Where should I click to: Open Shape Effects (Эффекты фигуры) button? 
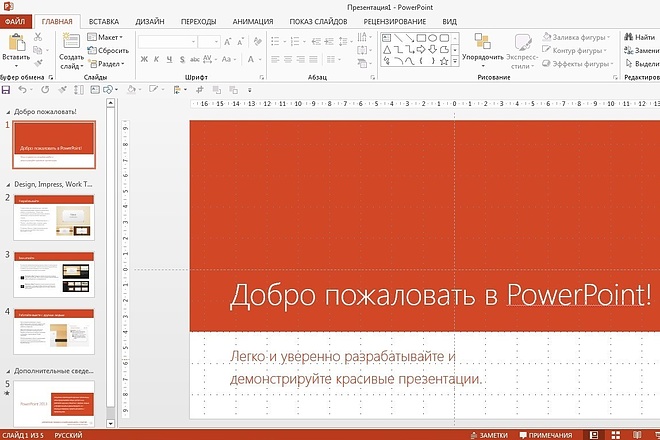[578, 64]
